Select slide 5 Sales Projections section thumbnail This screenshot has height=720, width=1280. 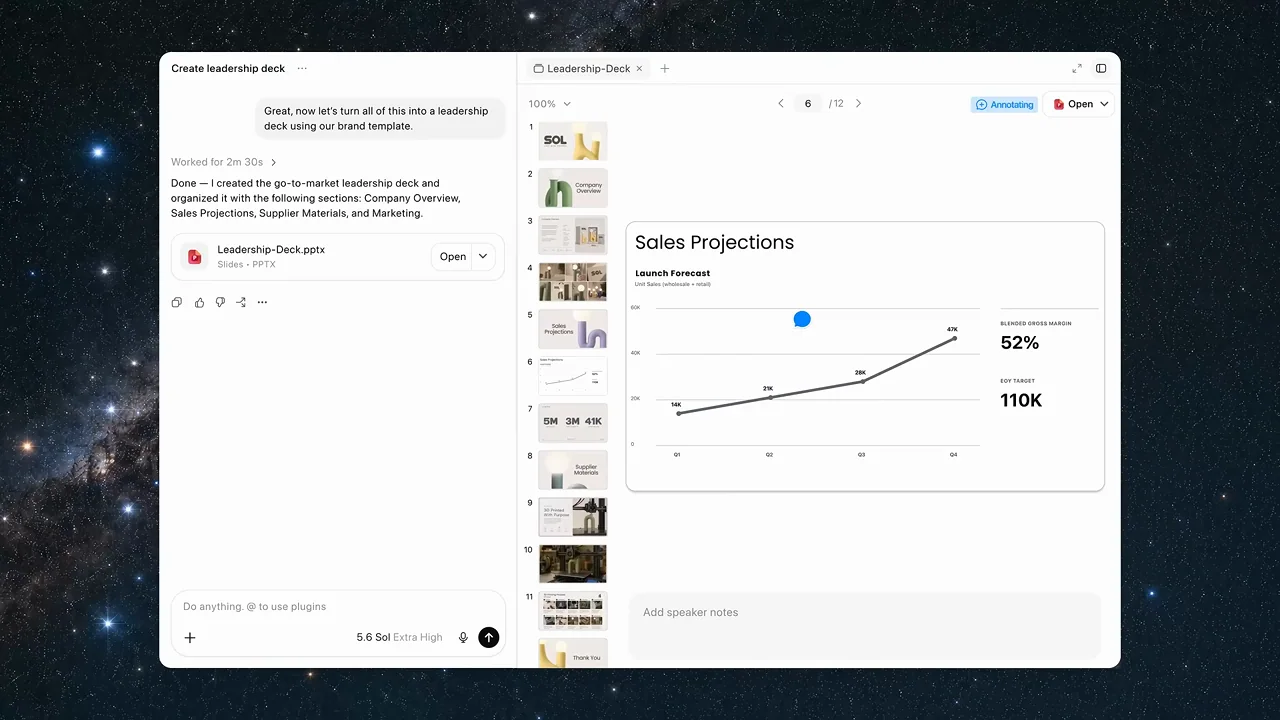click(573, 329)
